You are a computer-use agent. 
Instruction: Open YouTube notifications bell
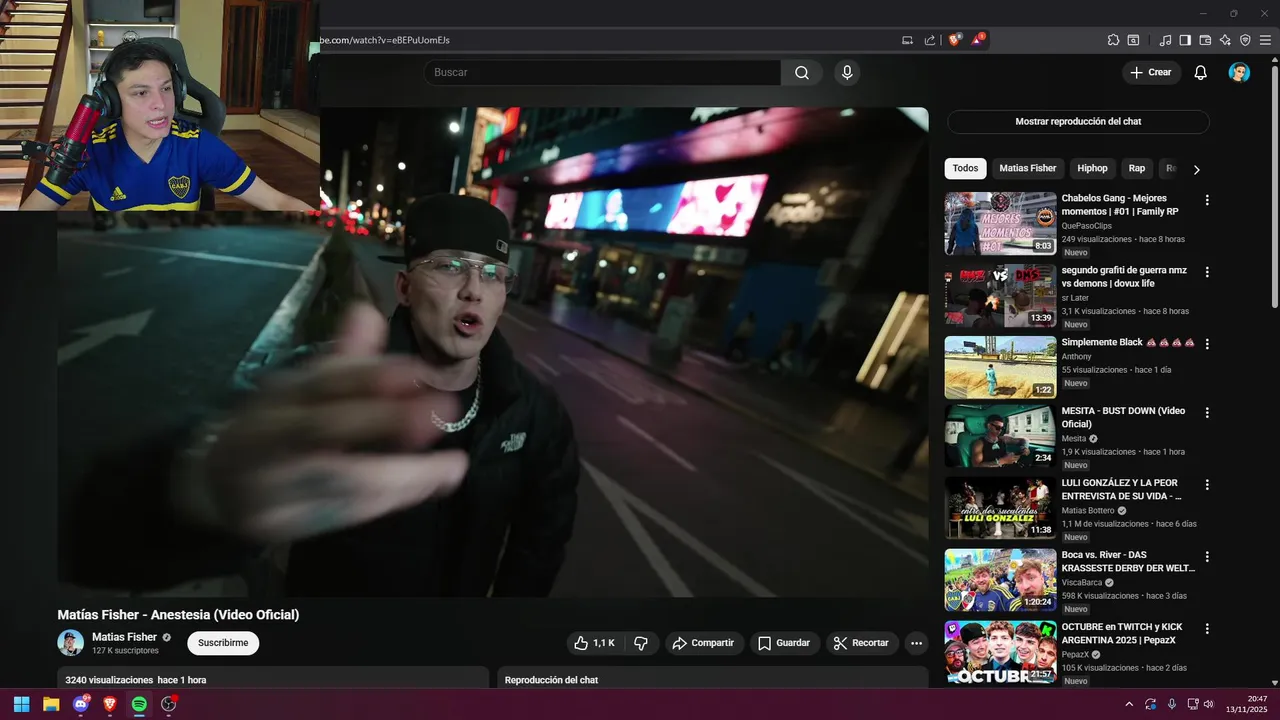pos(1201,72)
